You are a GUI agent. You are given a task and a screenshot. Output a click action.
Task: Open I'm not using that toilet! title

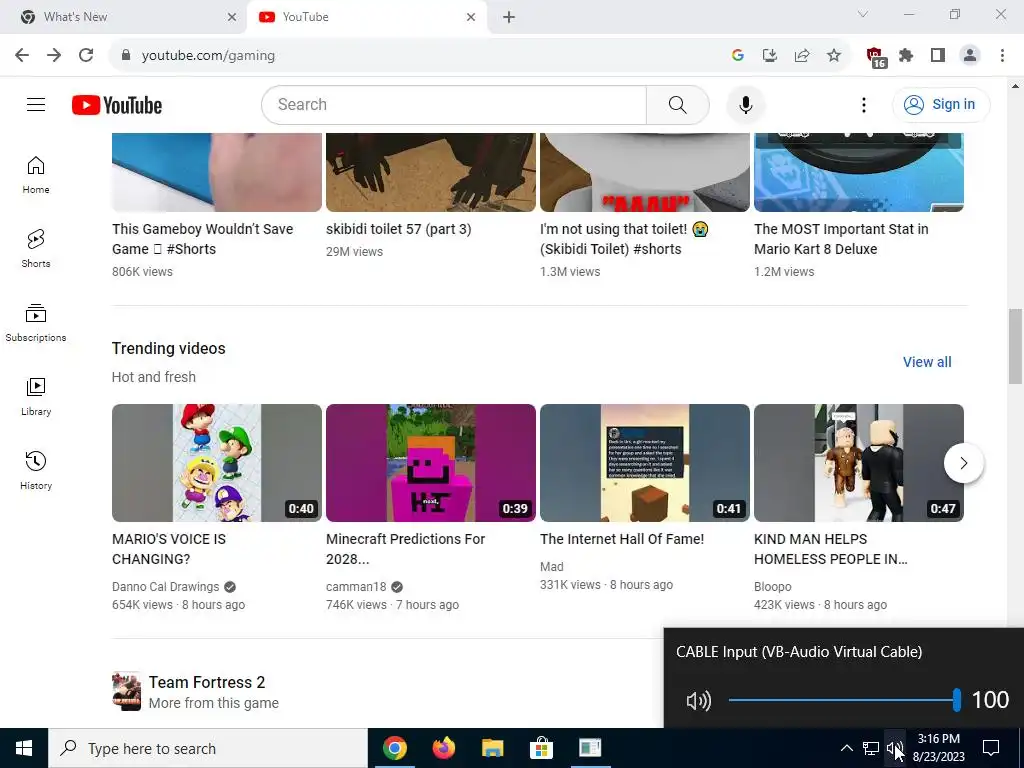624,239
